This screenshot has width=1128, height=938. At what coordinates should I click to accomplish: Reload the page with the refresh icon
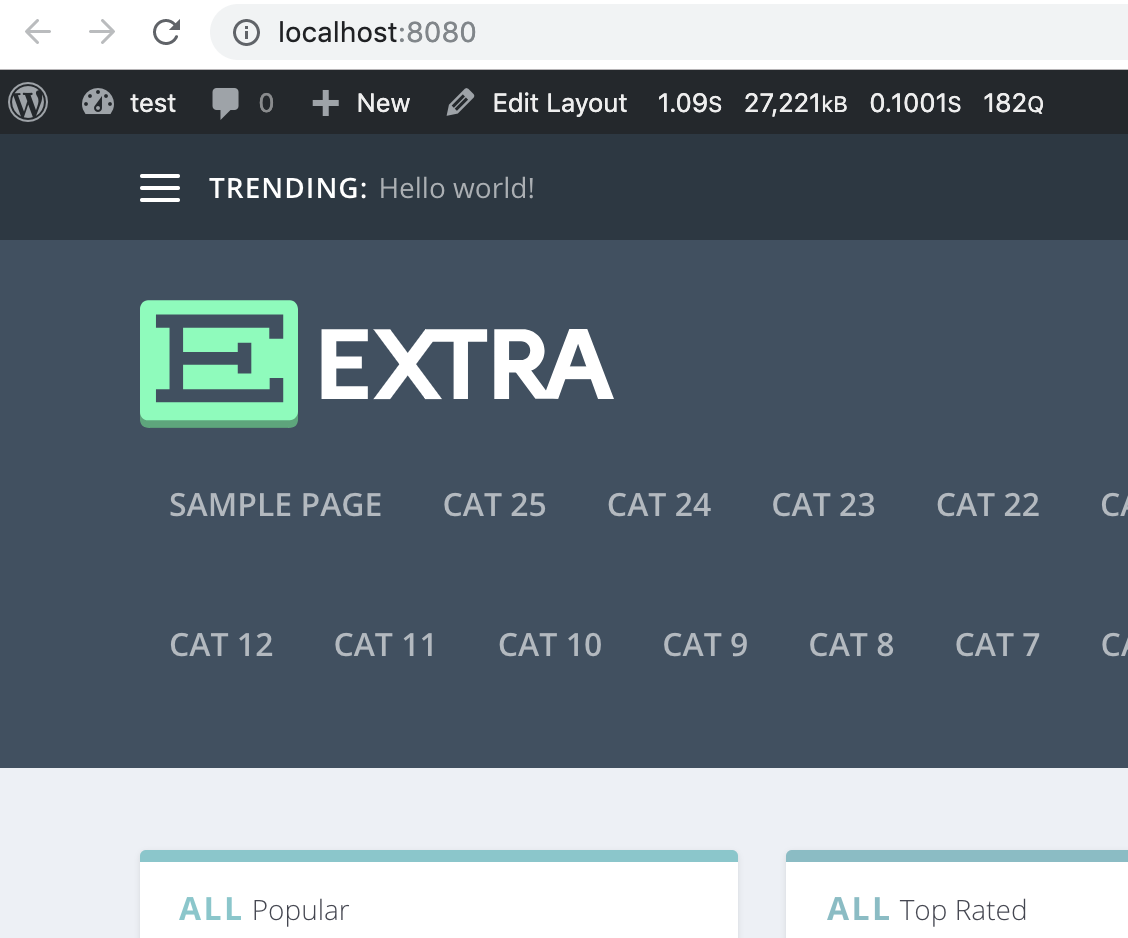coord(166,32)
